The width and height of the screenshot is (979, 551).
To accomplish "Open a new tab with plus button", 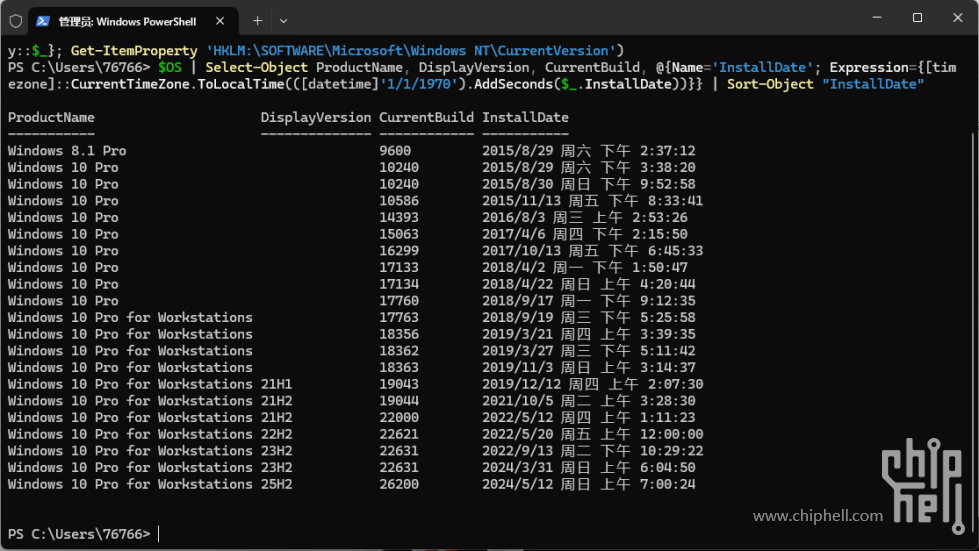I will pos(257,21).
